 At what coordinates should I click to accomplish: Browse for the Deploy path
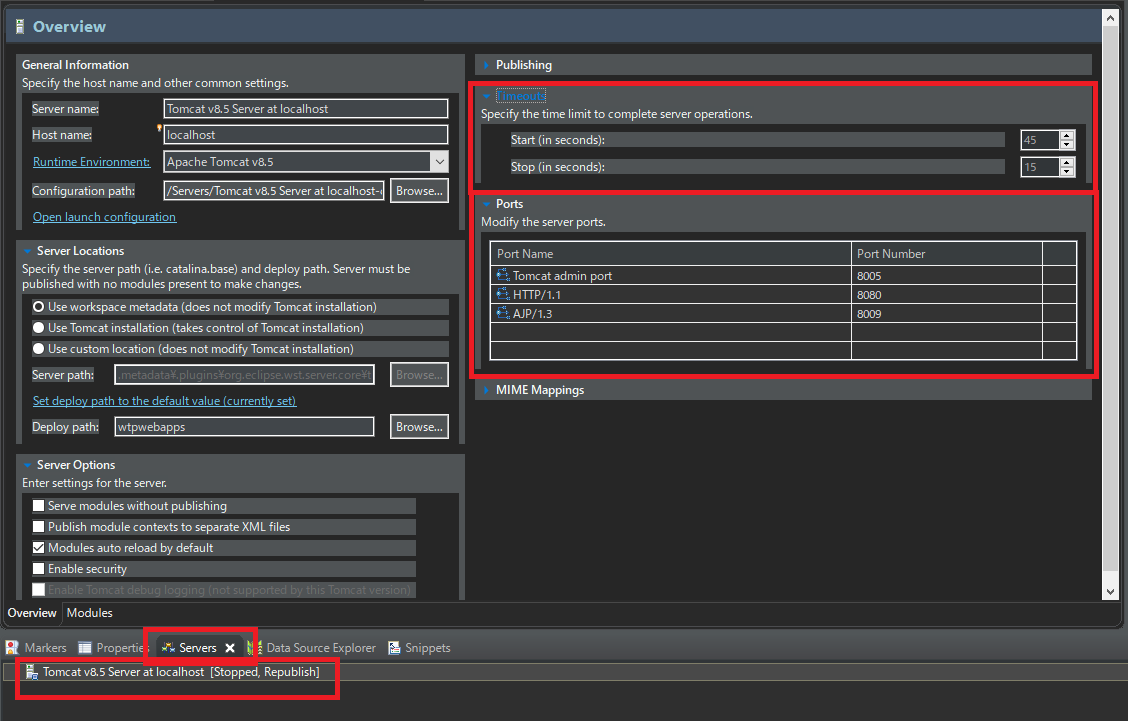tap(419, 427)
